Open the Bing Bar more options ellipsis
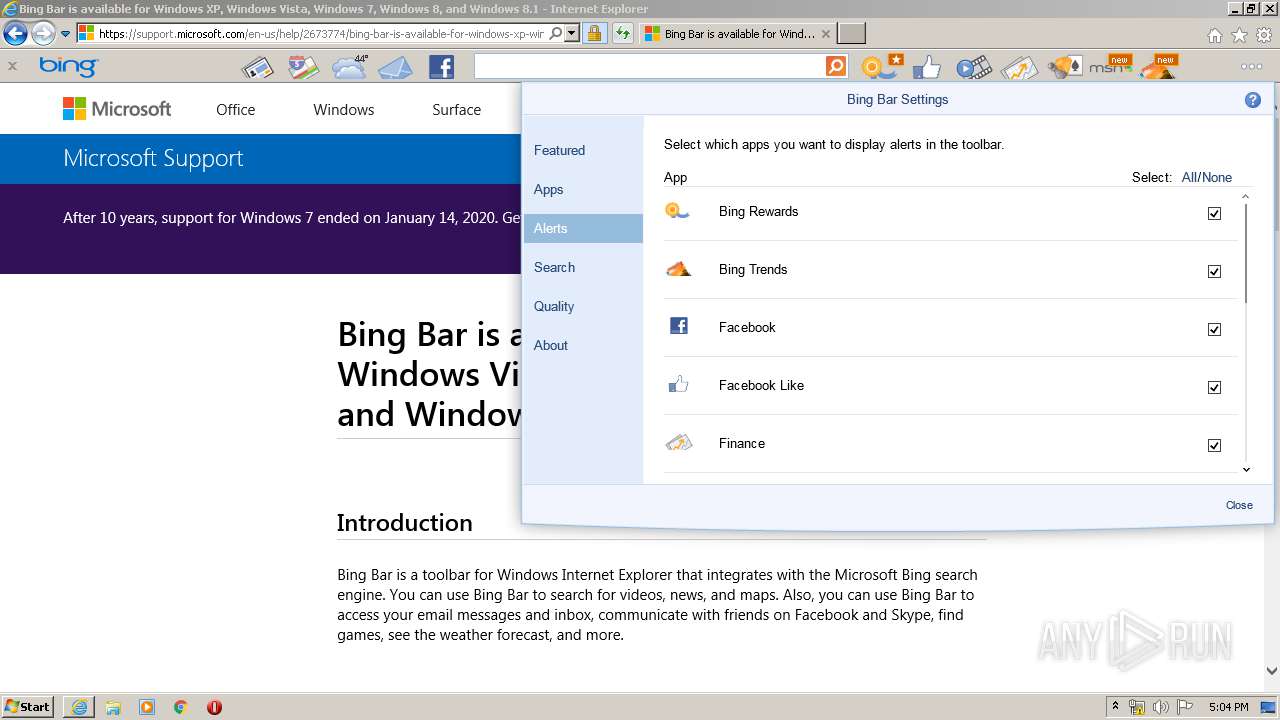This screenshot has width=1280, height=720. tap(1251, 67)
